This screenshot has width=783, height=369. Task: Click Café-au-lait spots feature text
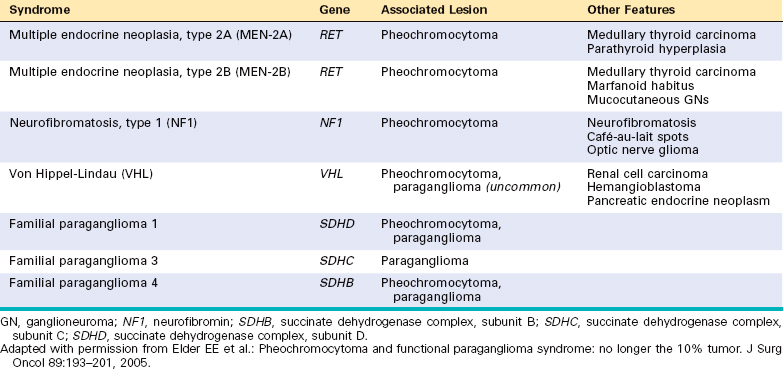tap(638, 136)
